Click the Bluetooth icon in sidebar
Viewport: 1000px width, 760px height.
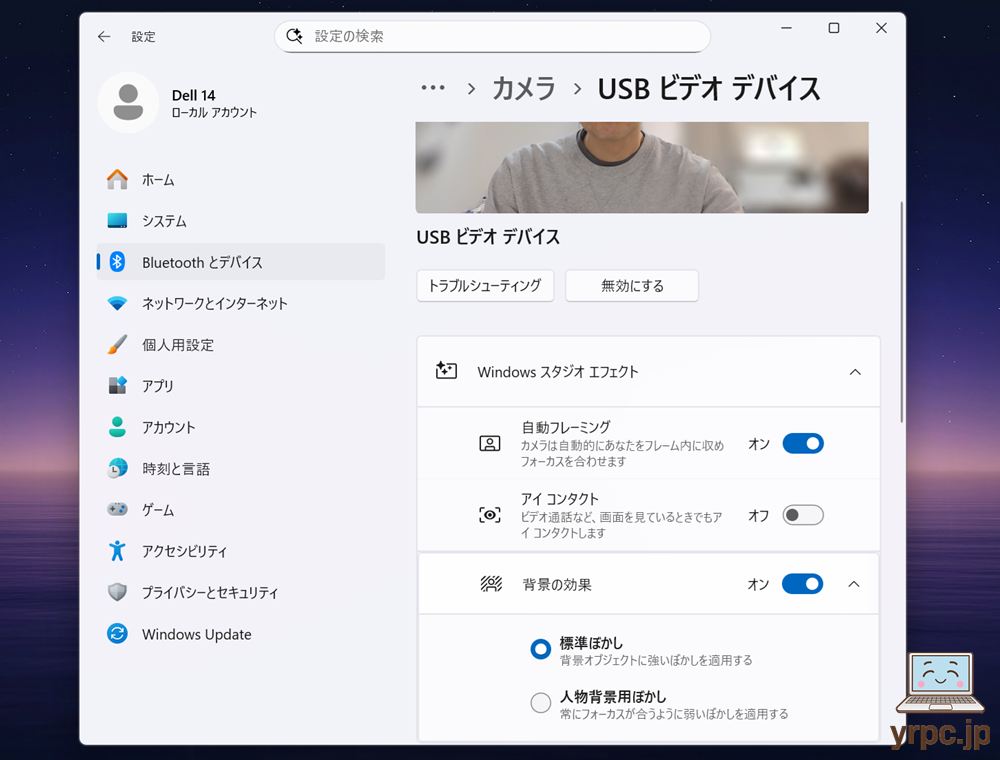click(x=117, y=262)
